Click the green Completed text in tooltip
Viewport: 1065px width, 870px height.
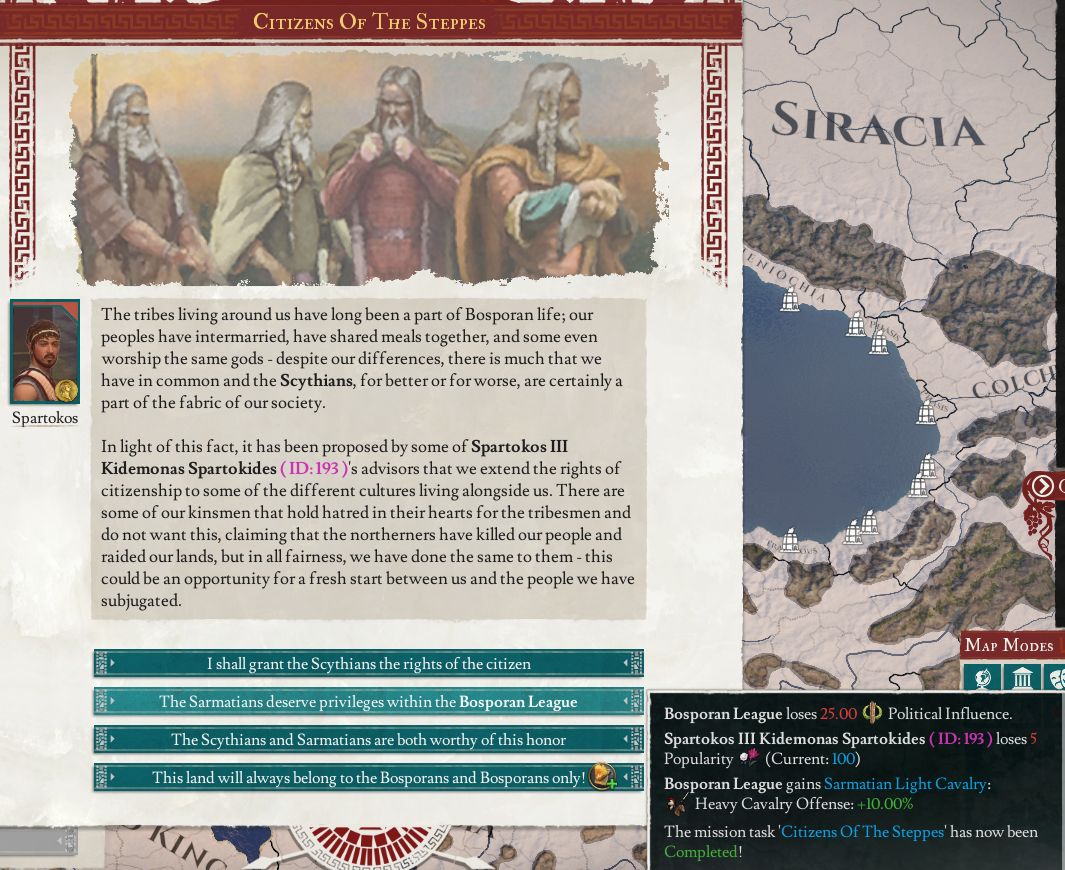point(700,852)
